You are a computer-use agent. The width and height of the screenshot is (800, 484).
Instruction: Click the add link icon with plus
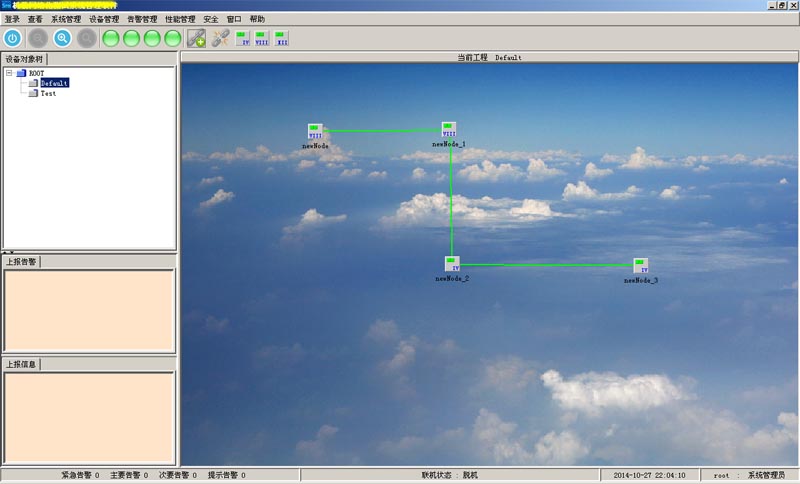197,39
